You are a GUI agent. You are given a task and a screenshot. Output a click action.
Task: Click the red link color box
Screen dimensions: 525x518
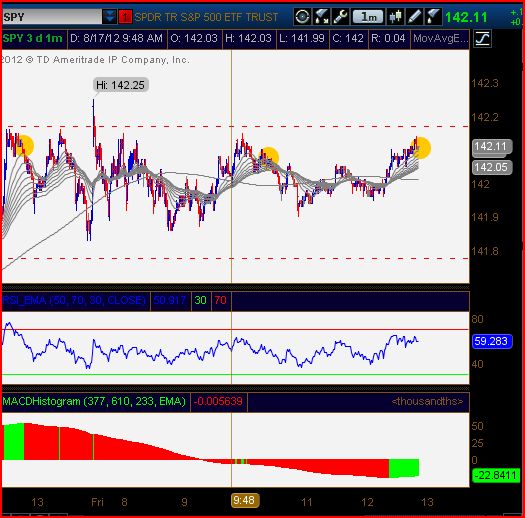(125, 17)
